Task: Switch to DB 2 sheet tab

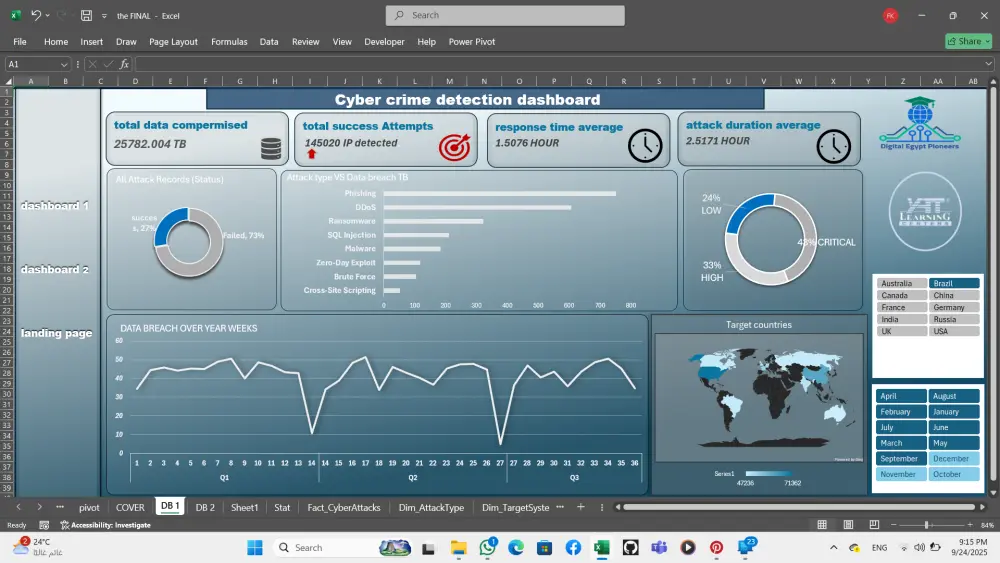Action: pos(205,508)
